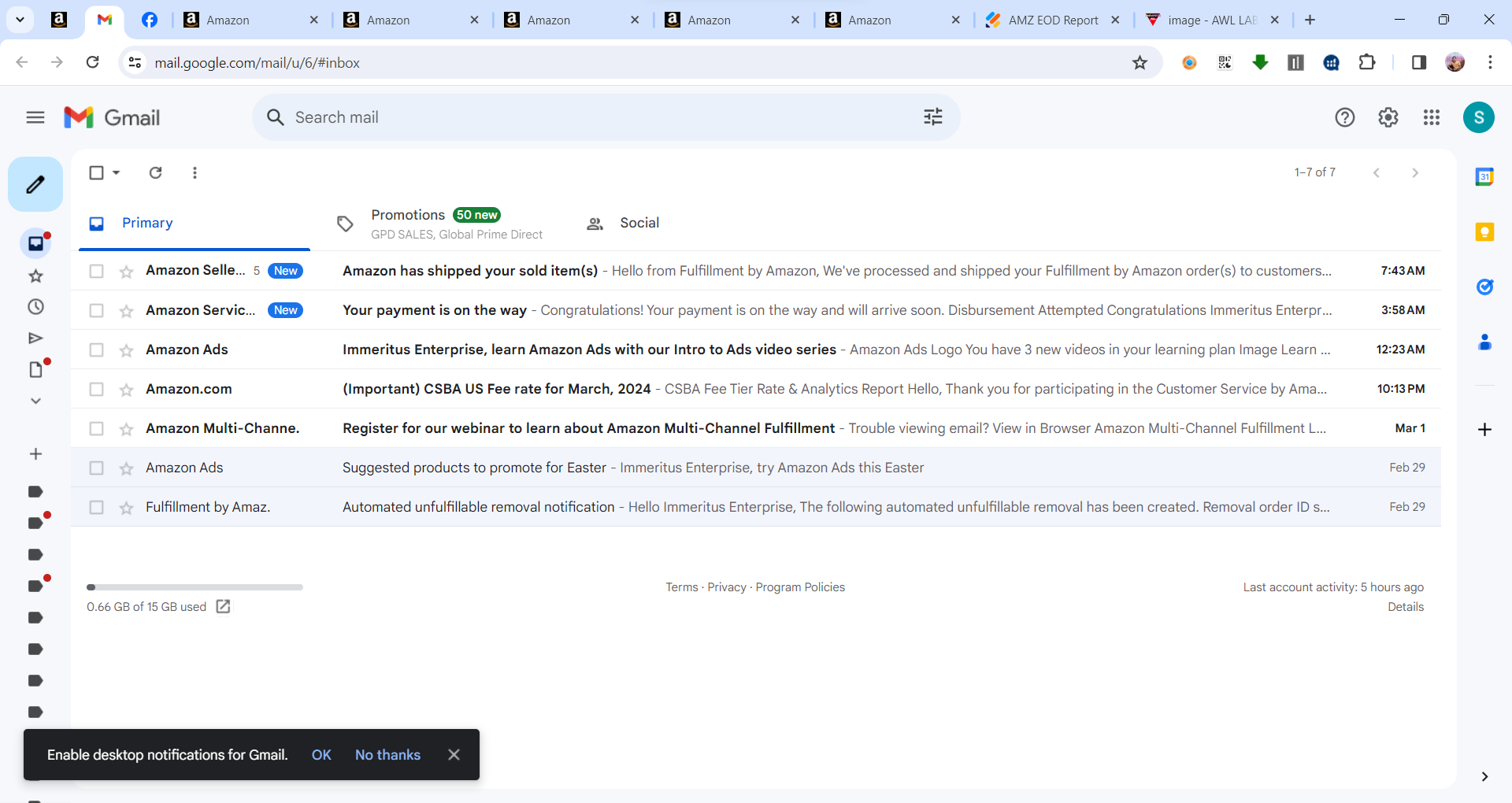Open storage management external link icon
The width and height of the screenshot is (1512, 803).
[x=224, y=606]
